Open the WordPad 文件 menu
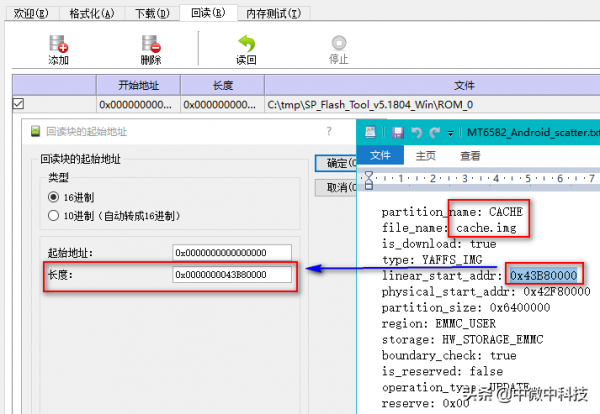 point(380,155)
